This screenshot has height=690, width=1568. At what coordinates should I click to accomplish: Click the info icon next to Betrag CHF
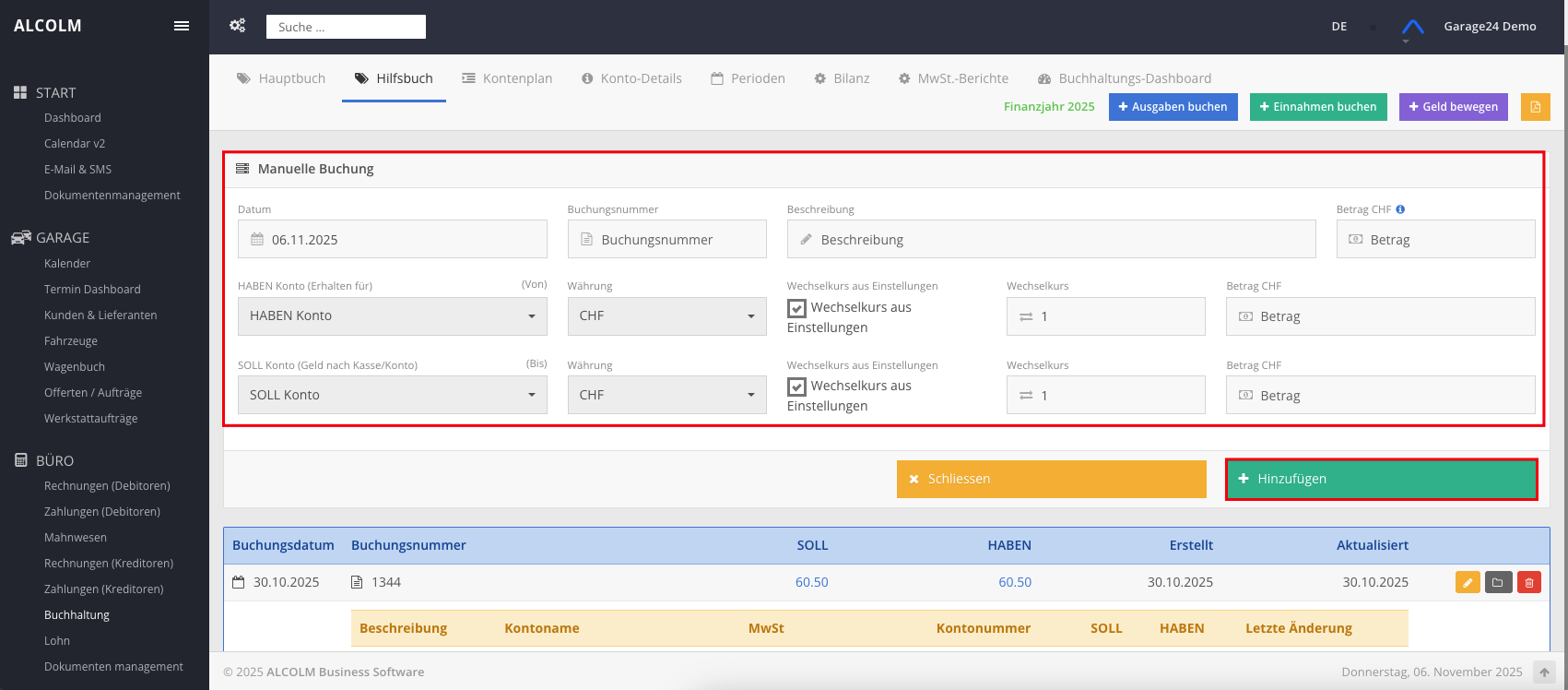coord(1400,209)
